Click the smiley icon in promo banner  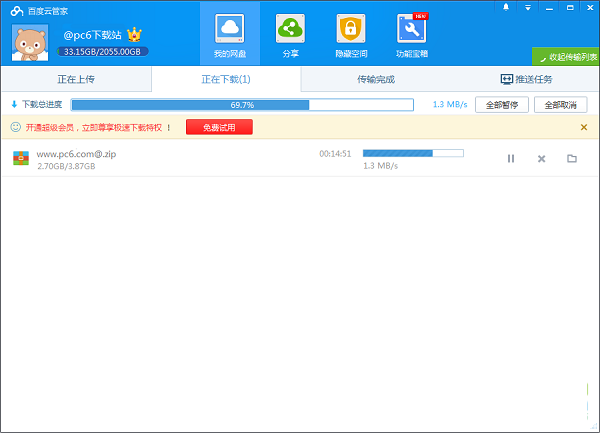coord(16,127)
